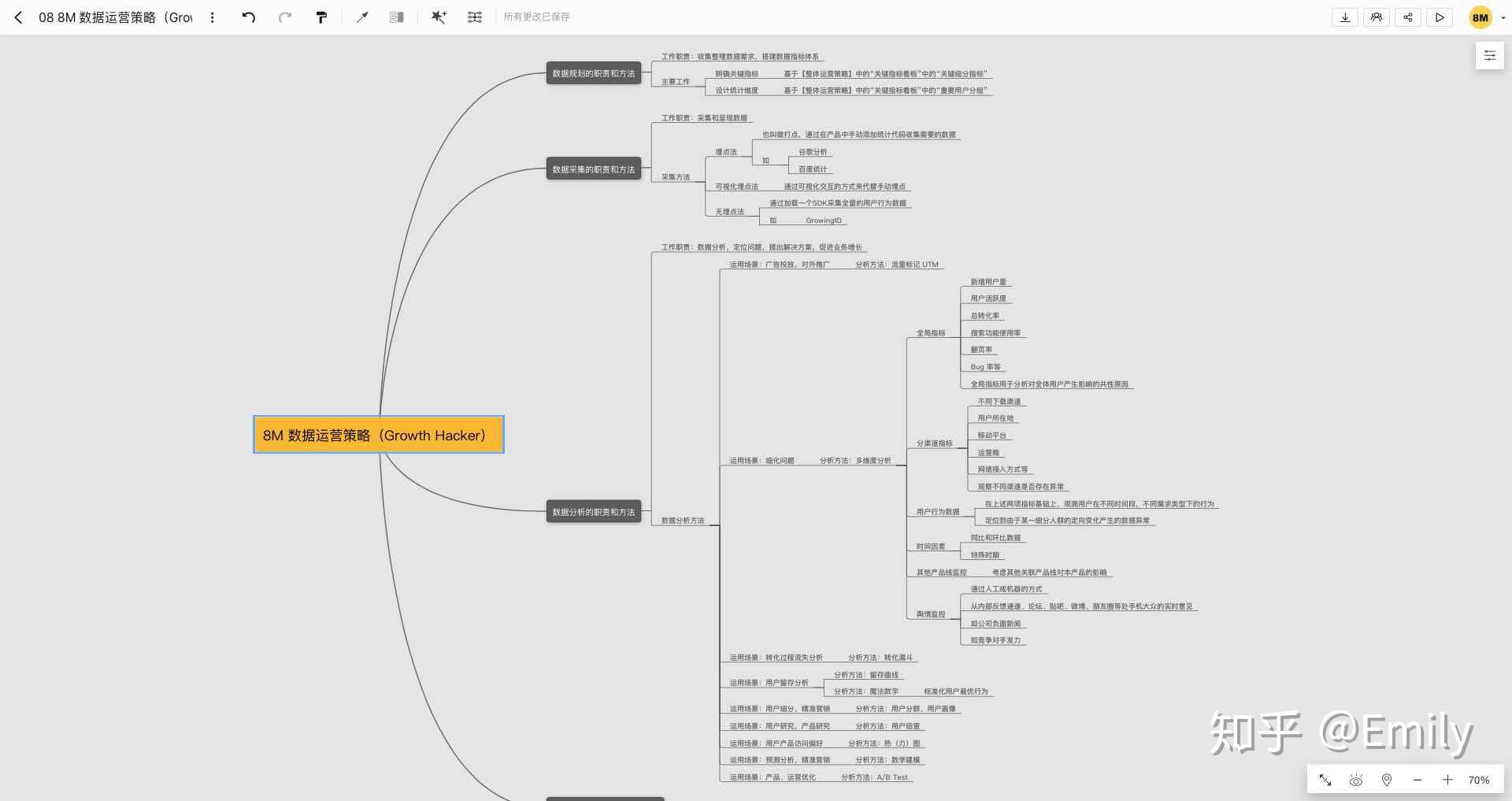Select the 用户行为数据 node
This screenshot has width=1512, height=801.
(x=938, y=512)
